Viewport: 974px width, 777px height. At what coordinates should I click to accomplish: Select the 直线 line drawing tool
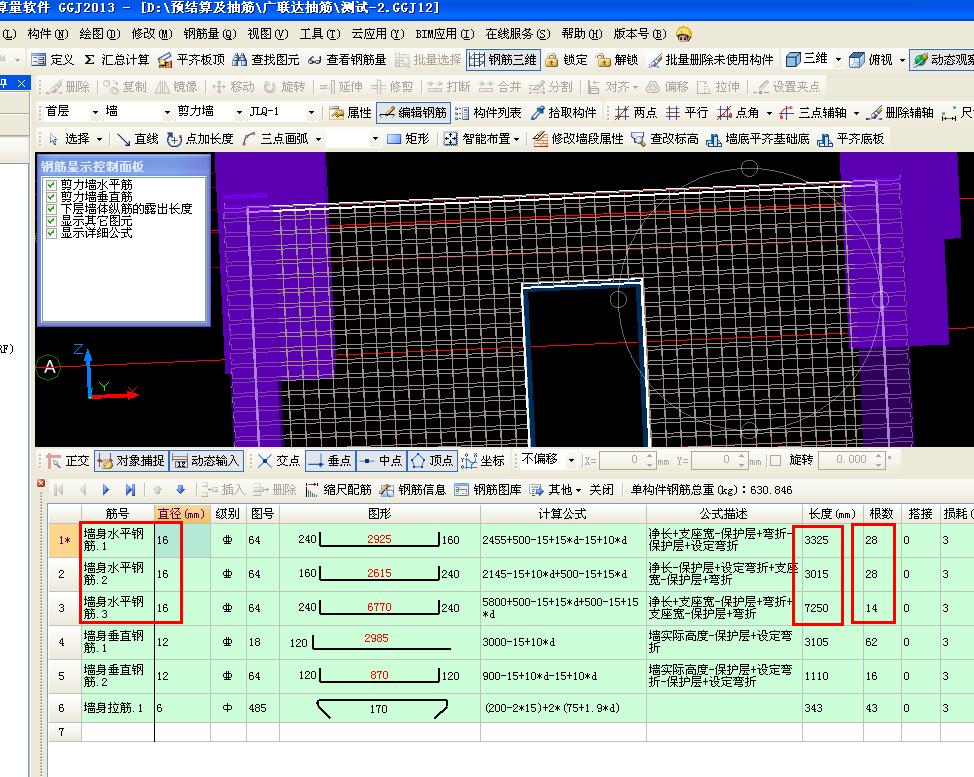tap(137, 139)
